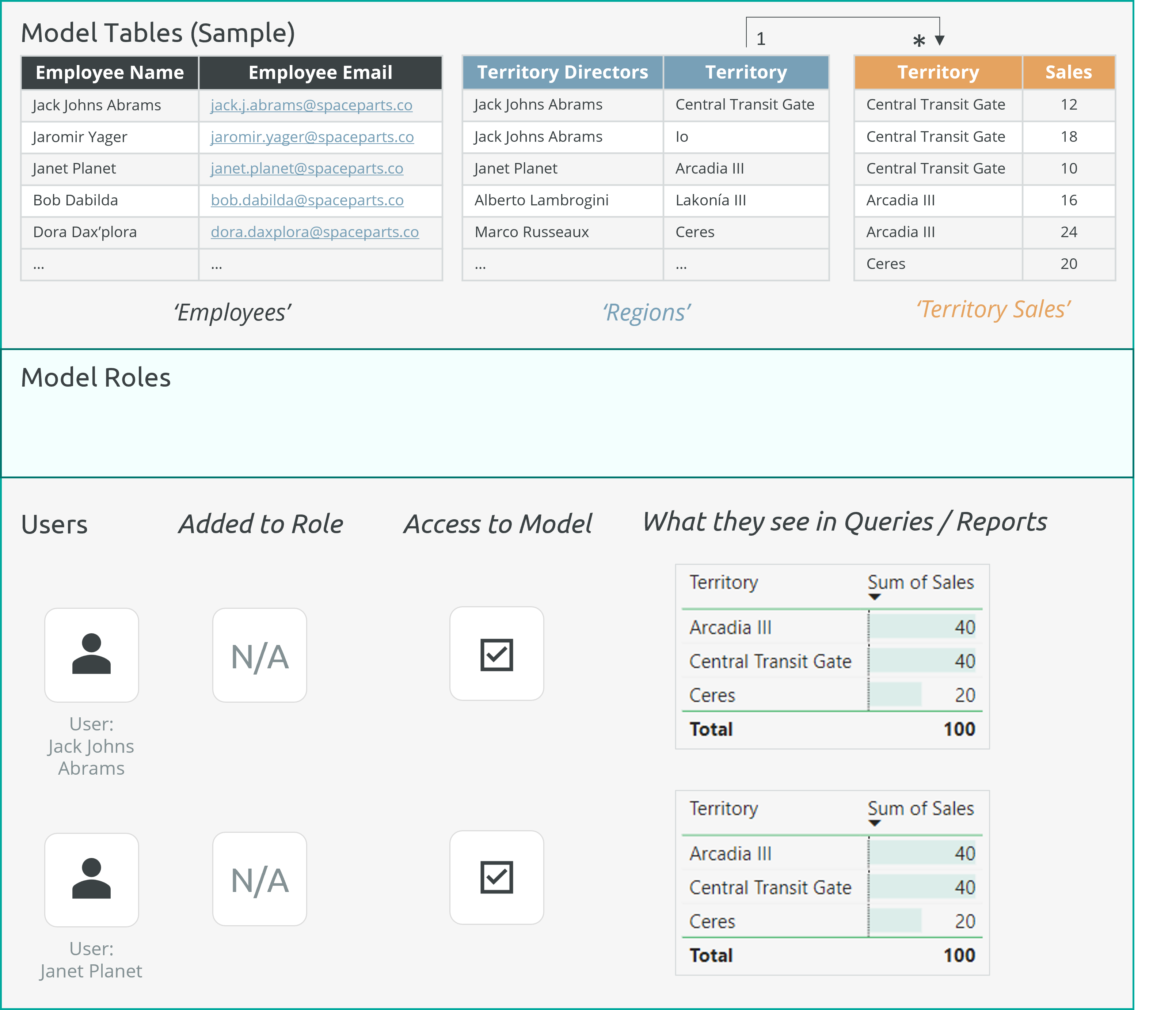Click sort arrow under second Sum of Sales

[874, 823]
